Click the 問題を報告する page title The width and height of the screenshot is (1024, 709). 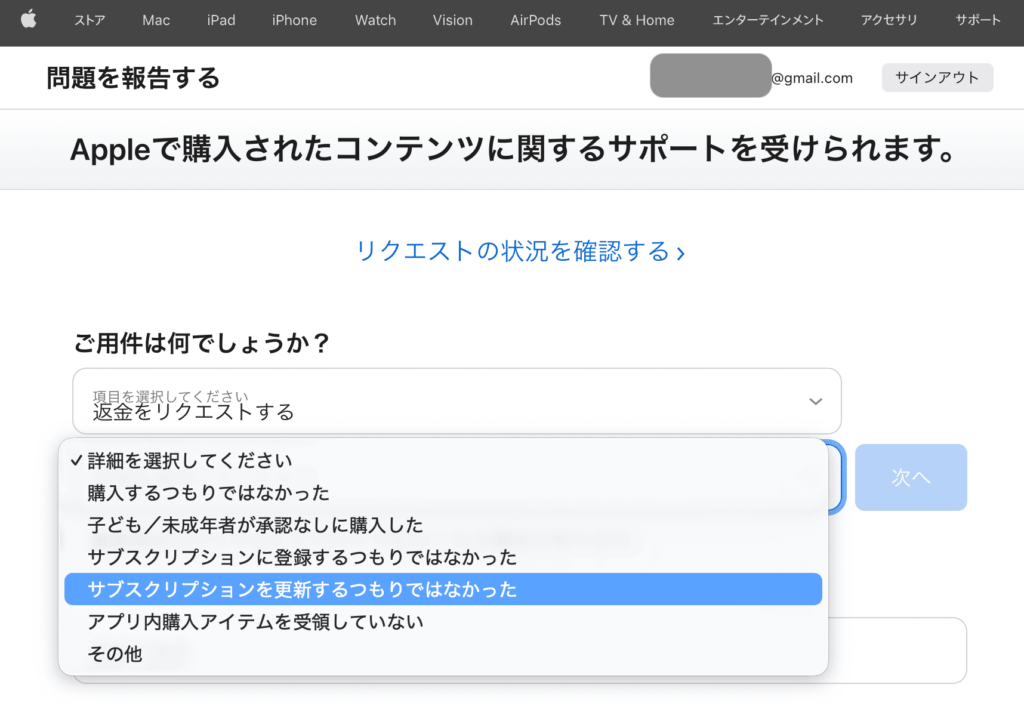click(x=134, y=78)
